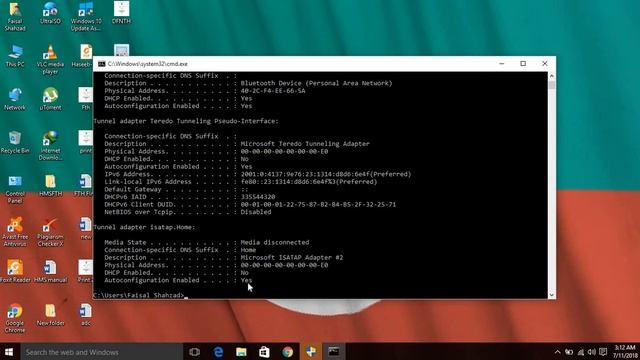Open the DFNTH file on desktop
The image size is (640, 360).
[121, 13]
